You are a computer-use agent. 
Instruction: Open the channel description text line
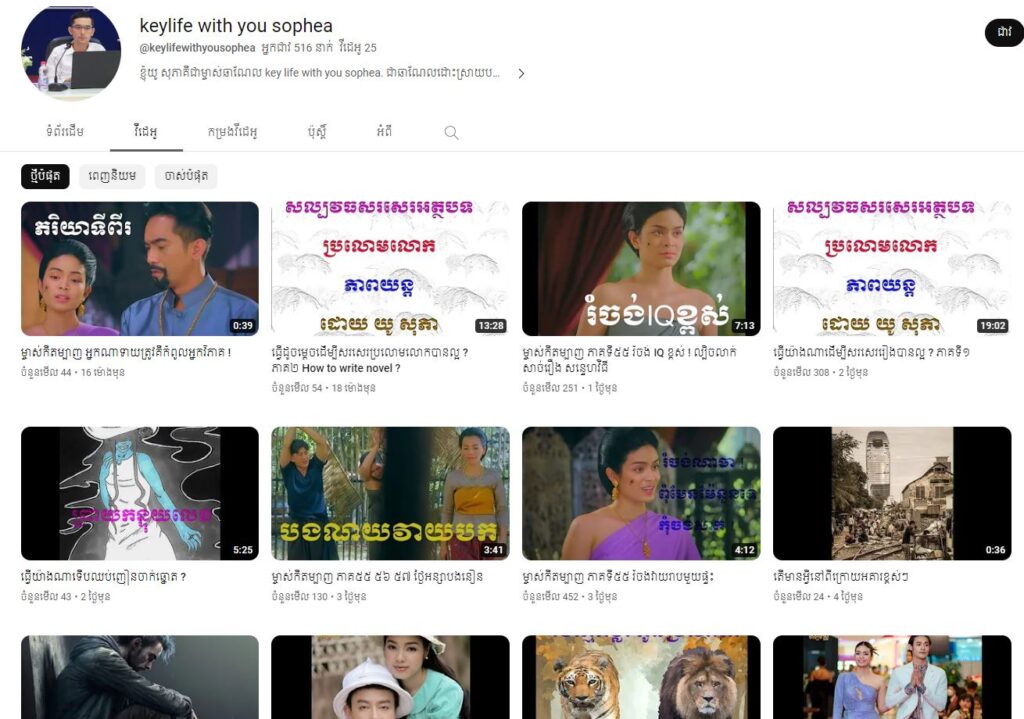tap(320, 73)
